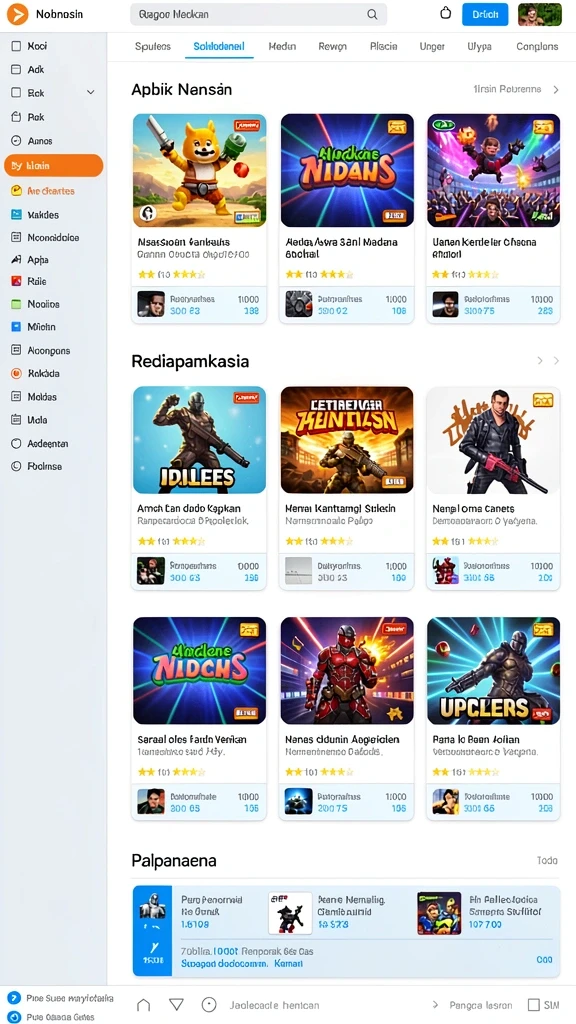Click the Kamari link in Palpanaena banner
Screen dimensions: 576x1024
289,963
